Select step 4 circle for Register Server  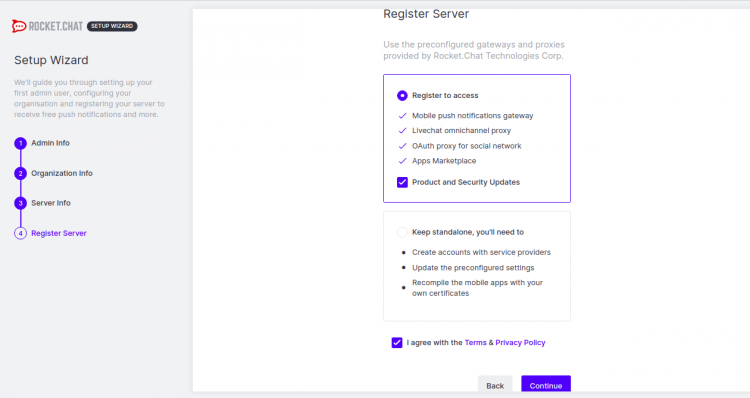[x=21, y=233]
